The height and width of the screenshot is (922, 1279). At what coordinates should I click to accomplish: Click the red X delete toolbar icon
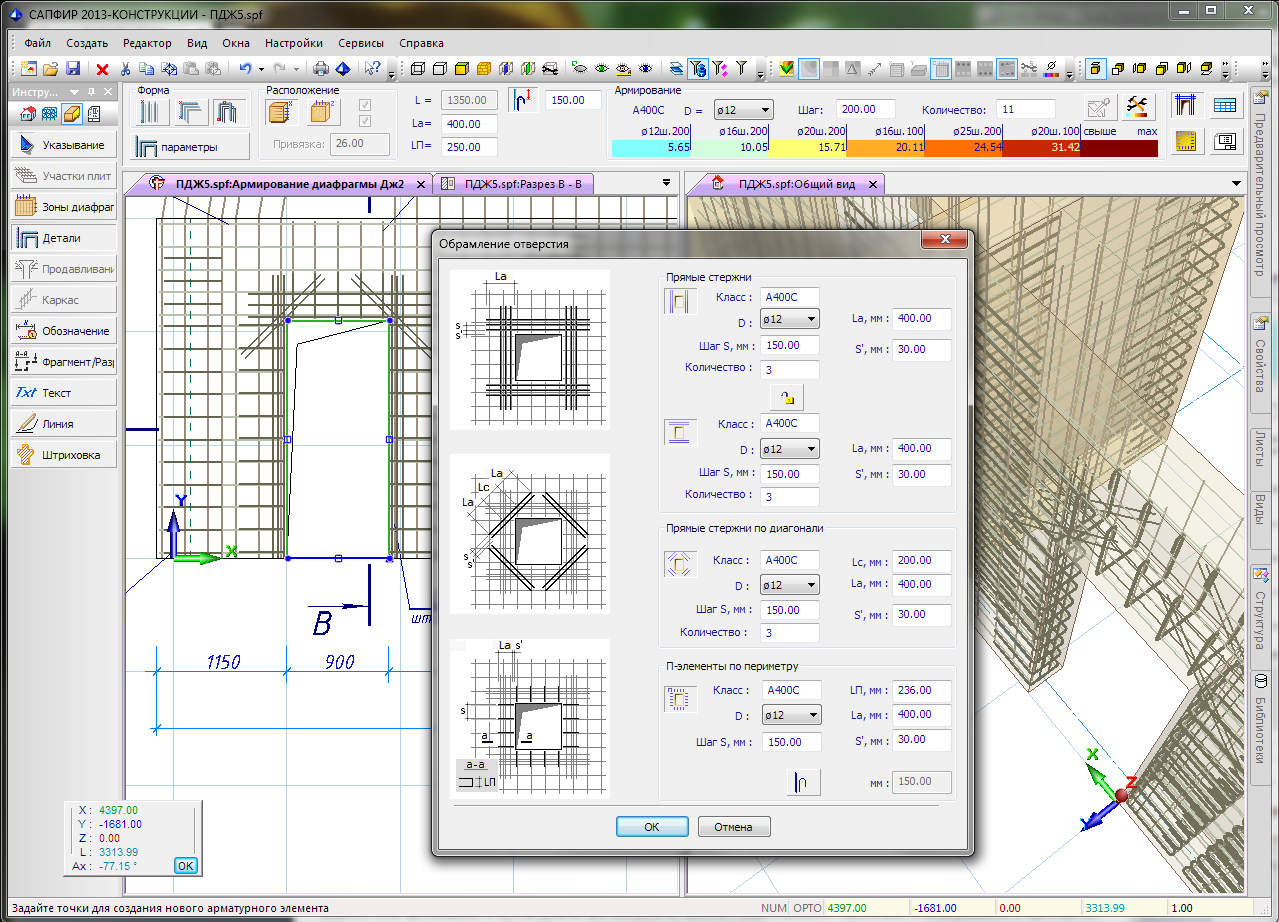[102, 69]
